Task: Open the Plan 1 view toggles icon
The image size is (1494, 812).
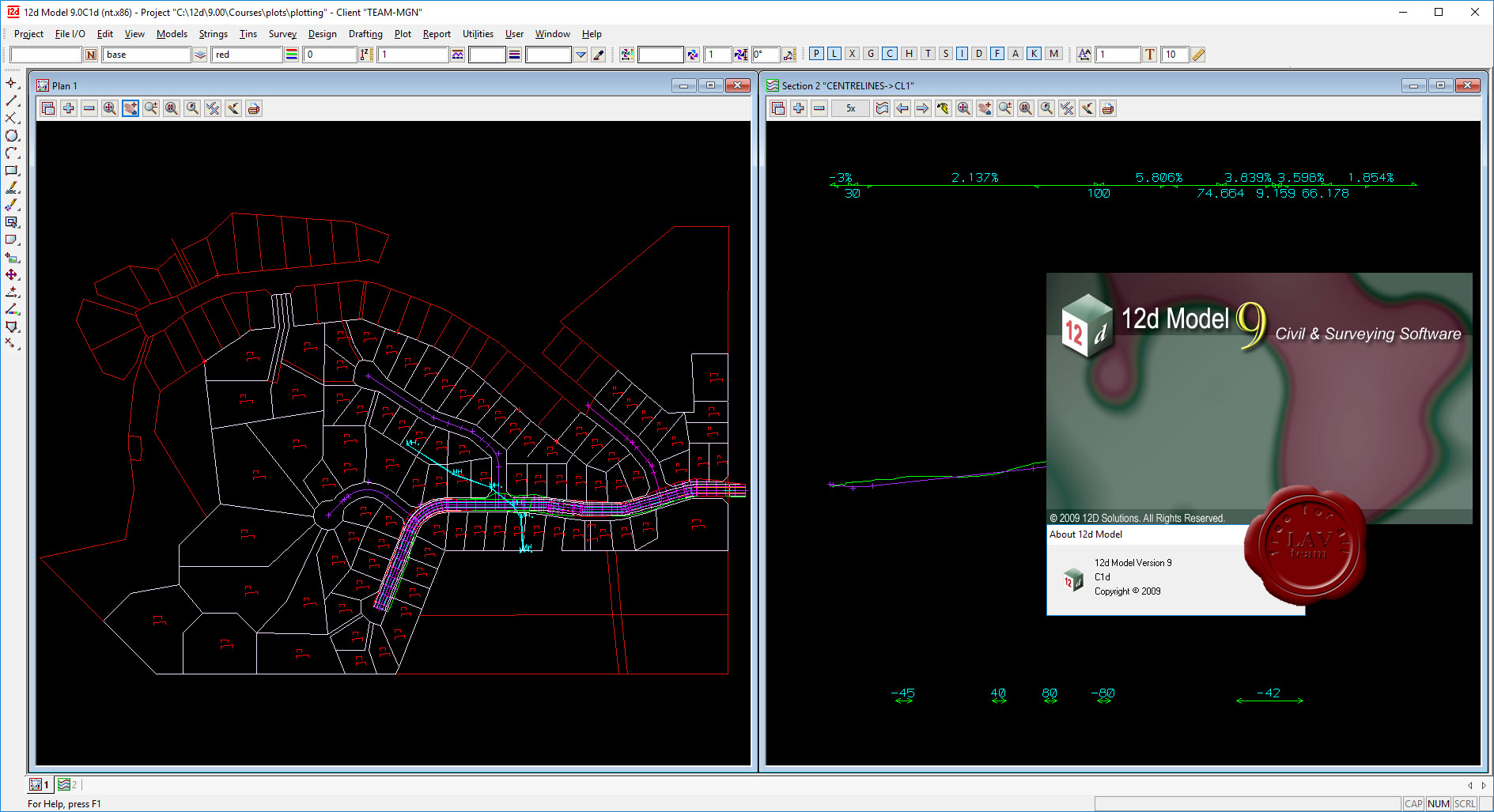Action: point(213,108)
